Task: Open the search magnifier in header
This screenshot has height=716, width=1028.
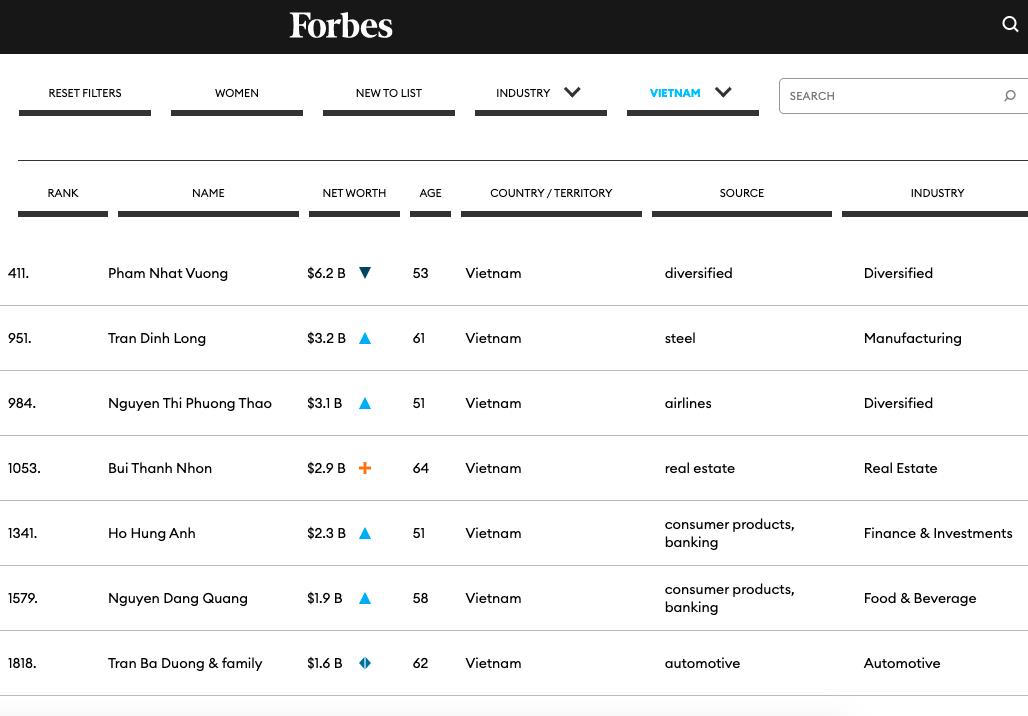Action: [x=1010, y=24]
